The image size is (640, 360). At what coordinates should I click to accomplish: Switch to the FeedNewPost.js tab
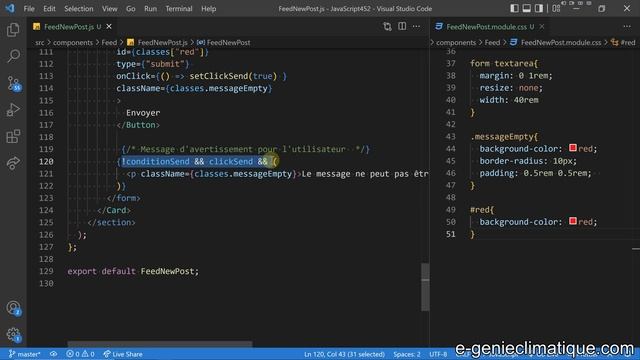(69, 27)
